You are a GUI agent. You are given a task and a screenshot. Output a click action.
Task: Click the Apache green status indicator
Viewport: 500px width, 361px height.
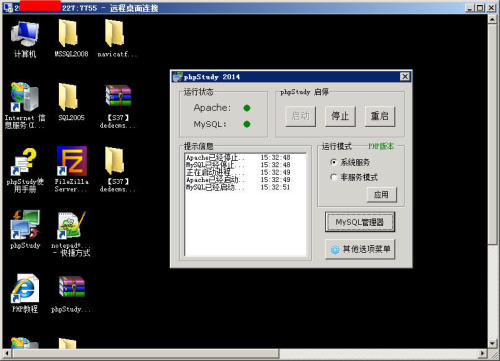click(247, 108)
